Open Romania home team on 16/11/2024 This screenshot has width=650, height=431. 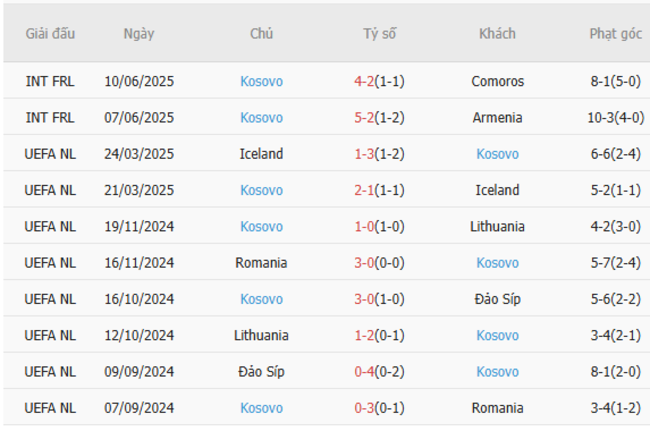[261, 262]
